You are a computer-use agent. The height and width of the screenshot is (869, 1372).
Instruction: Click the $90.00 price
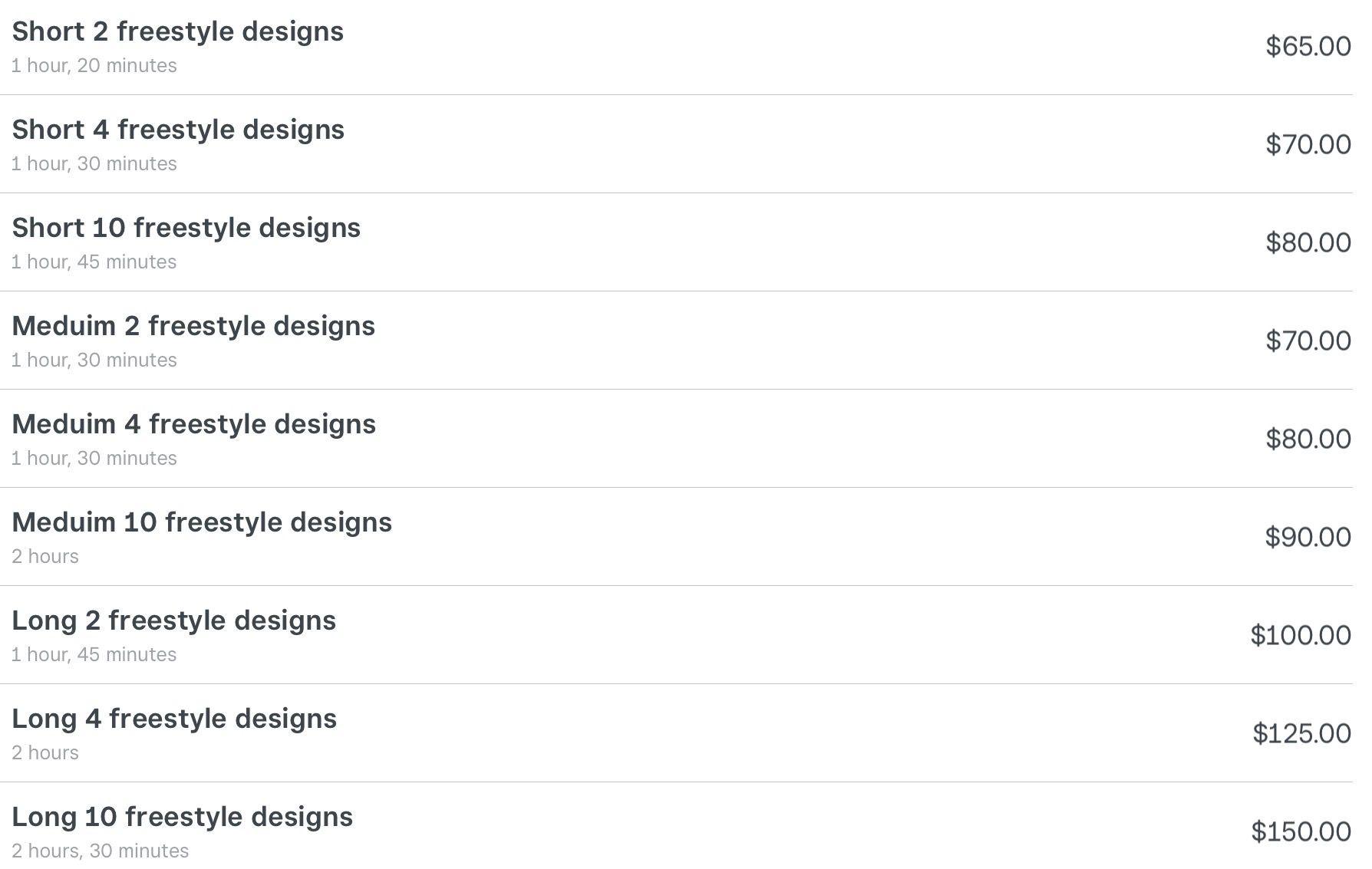[1308, 537]
